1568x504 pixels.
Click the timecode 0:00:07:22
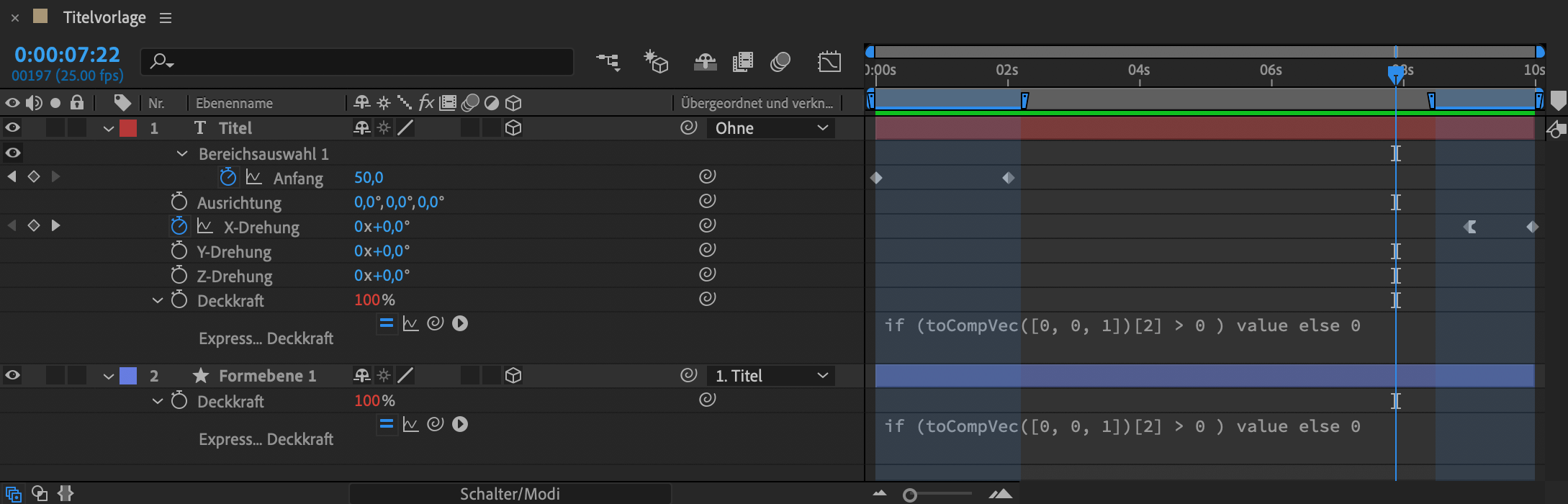[68, 55]
